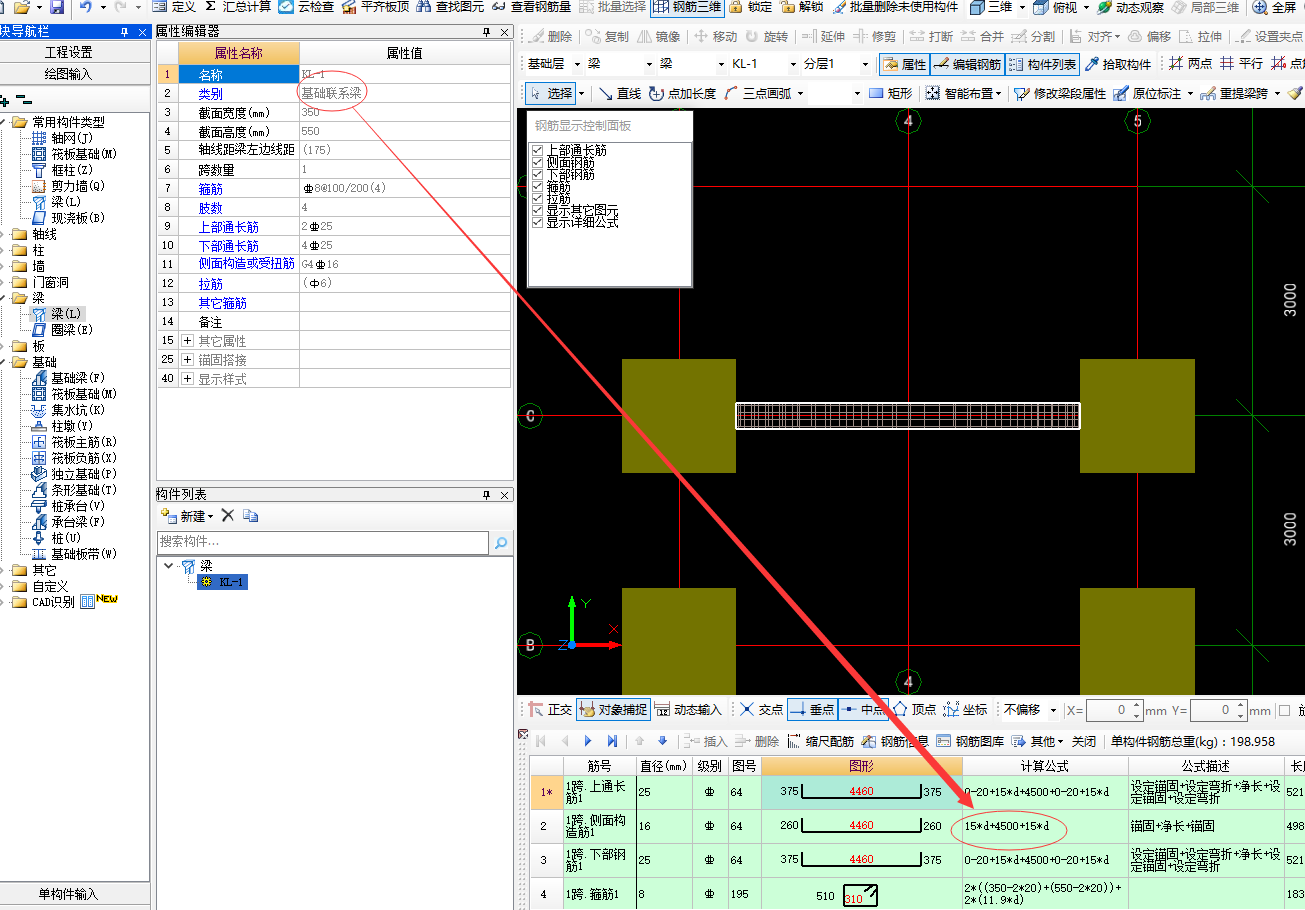The height and width of the screenshot is (910, 1305).
Task: Go to next rebar record arrow
Action: (587, 741)
